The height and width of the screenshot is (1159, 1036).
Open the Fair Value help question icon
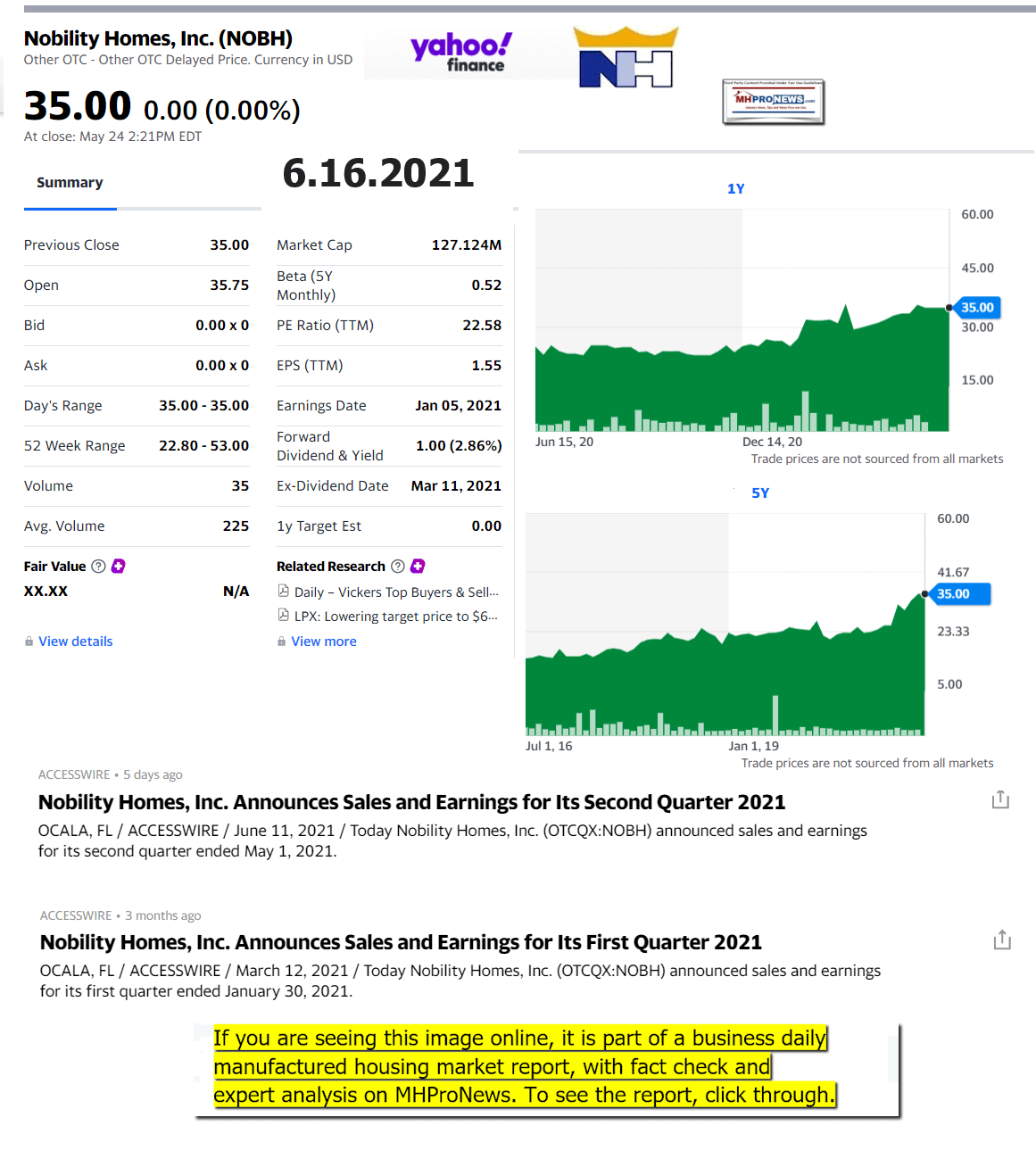(x=99, y=567)
